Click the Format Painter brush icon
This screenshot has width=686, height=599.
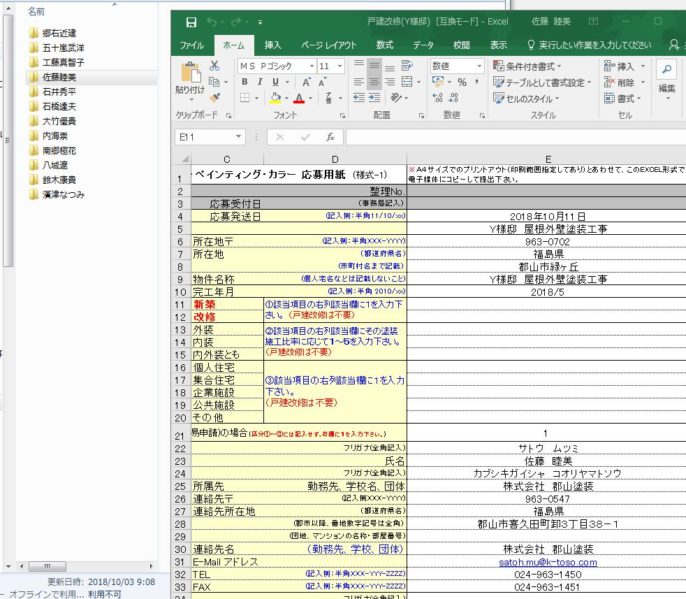click(214, 98)
